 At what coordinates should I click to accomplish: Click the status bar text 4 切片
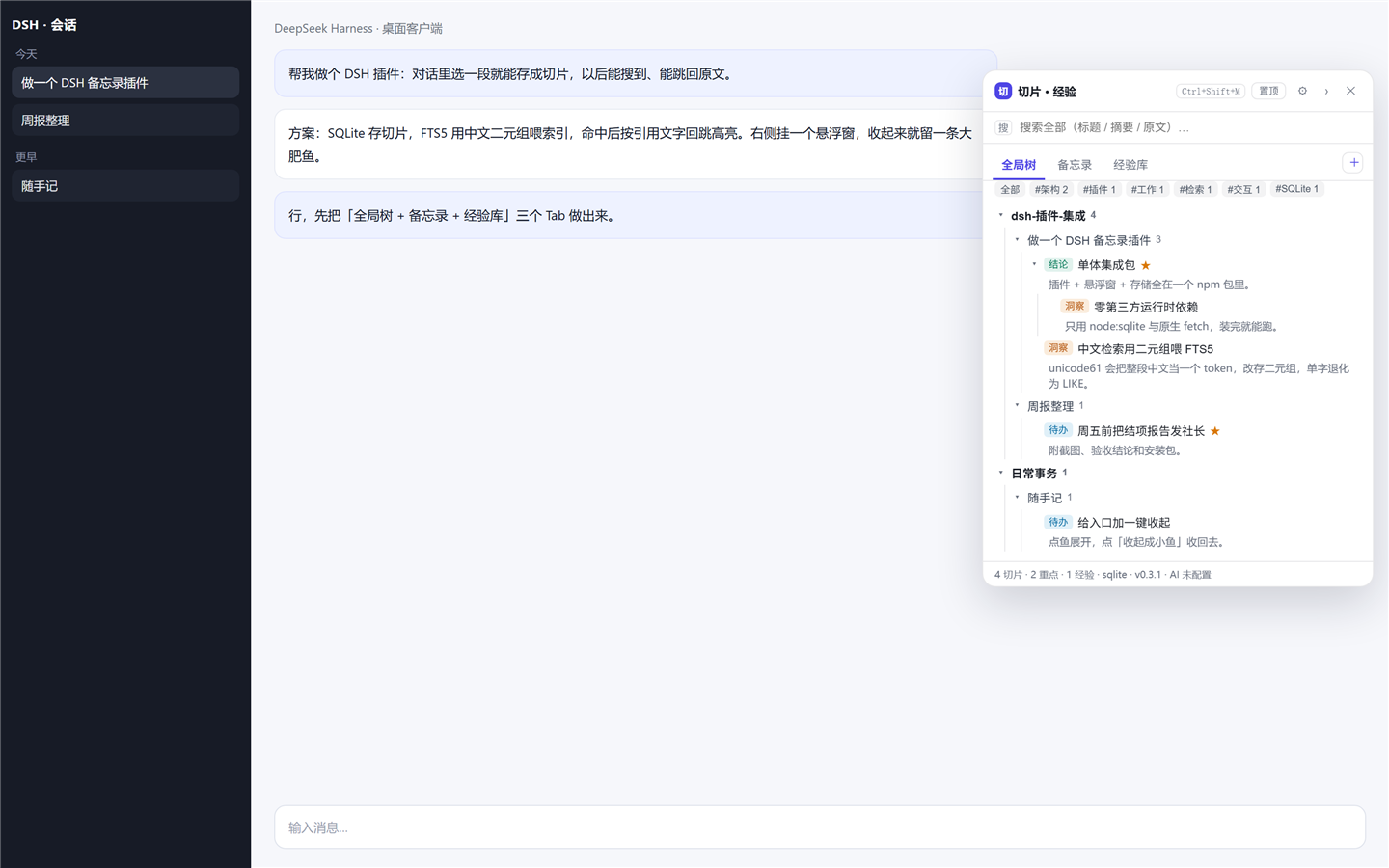coord(1008,575)
